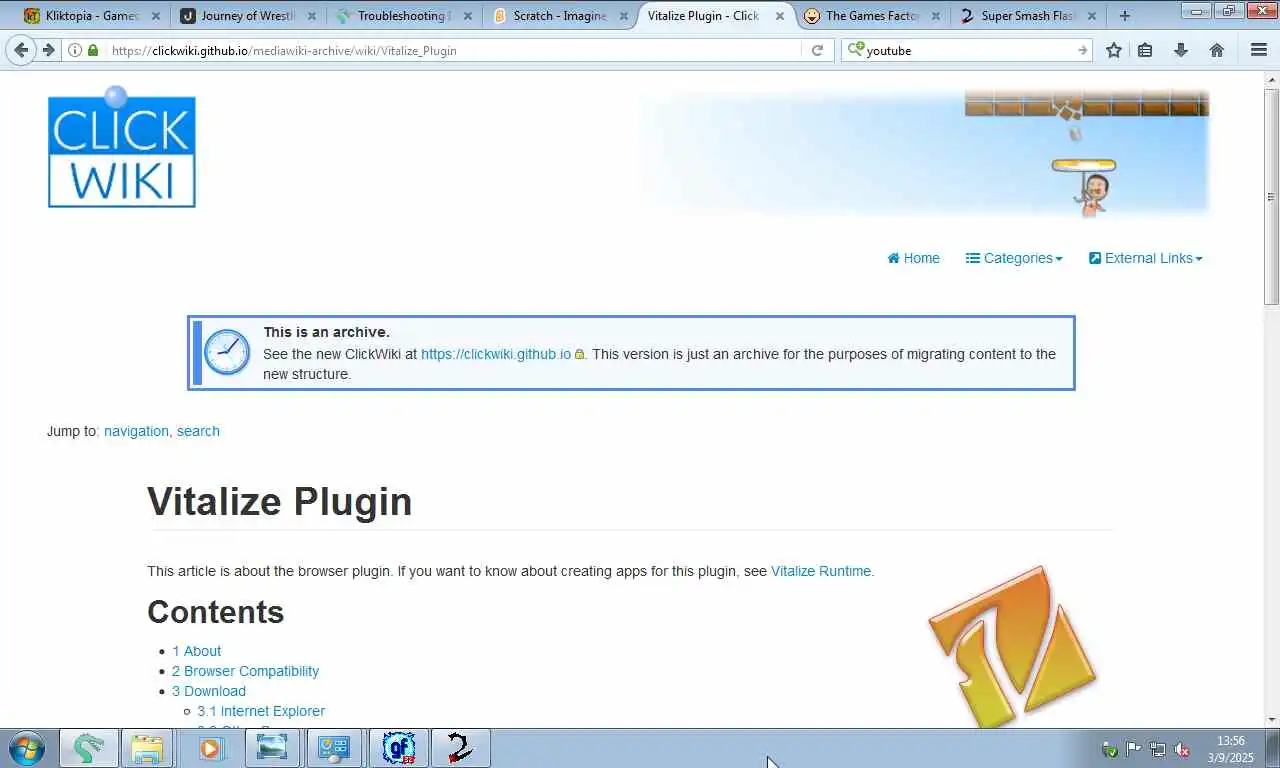Go forward to the next page
This screenshot has height=768, width=1280.
pos(47,50)
